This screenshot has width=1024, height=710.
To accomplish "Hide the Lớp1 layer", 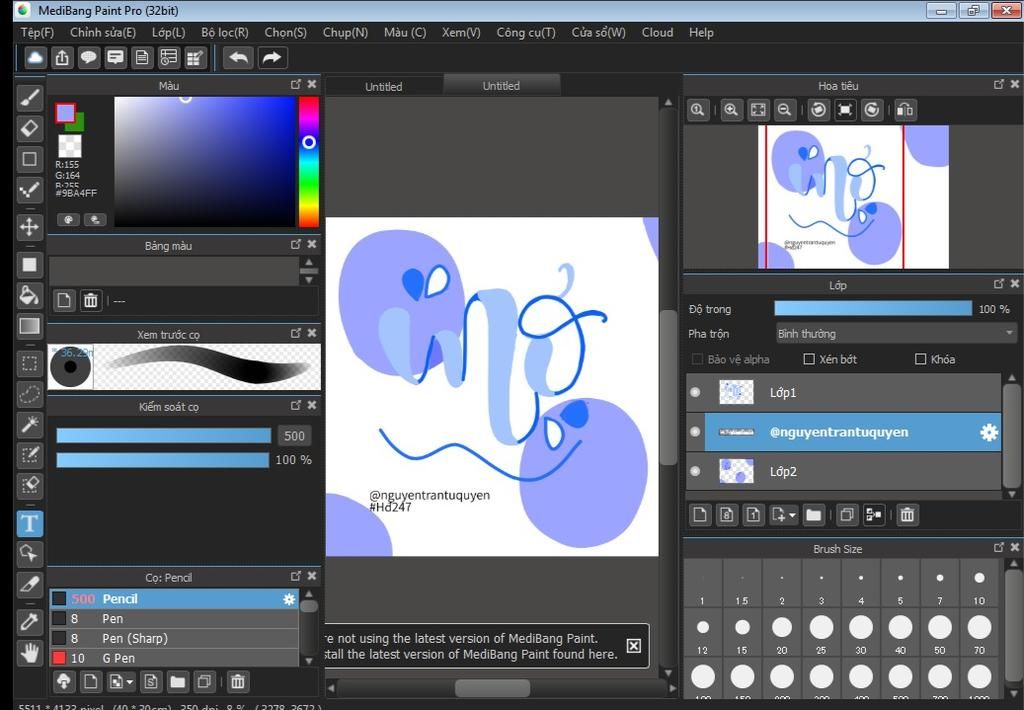I will click(x=695, y=392).
